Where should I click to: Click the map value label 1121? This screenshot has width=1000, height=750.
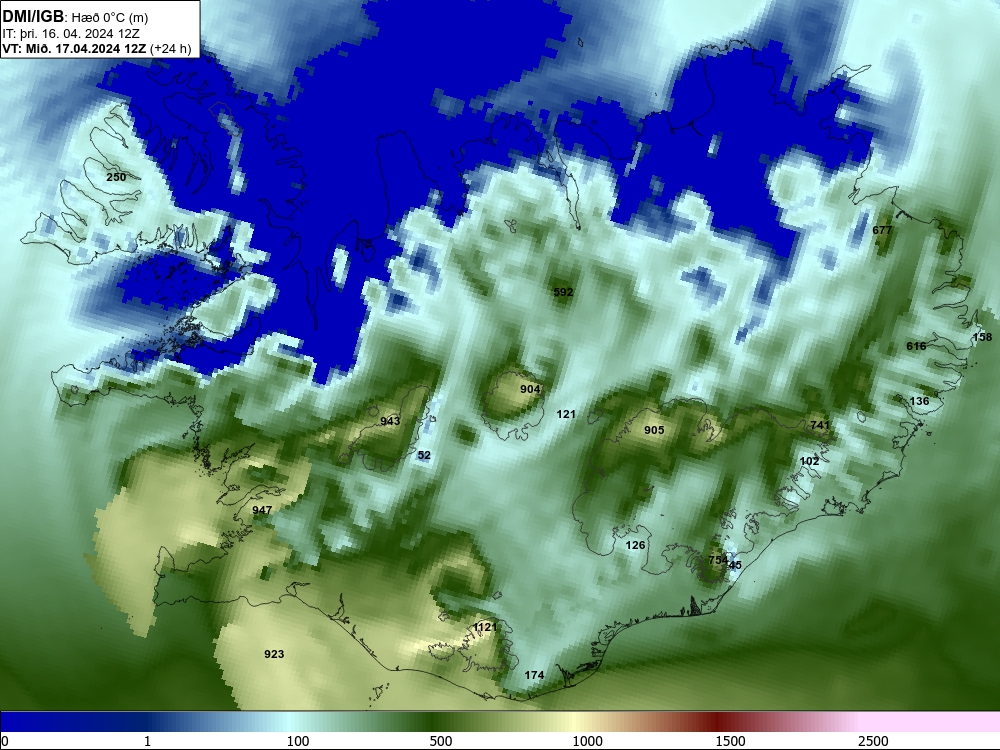point(485,628)
